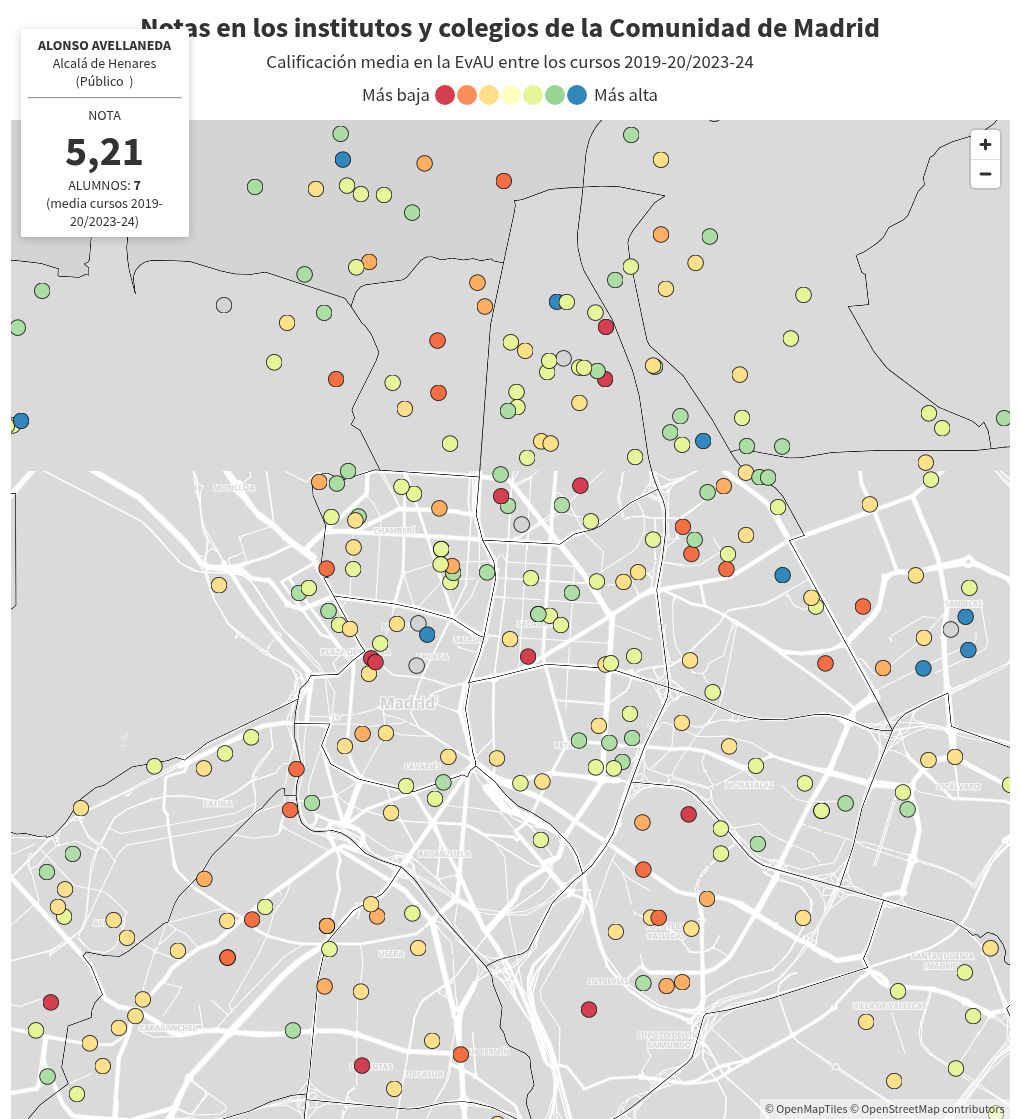This screenshot has height=1119, width=1020.
Task: Click the yellow marker right of USERA label
Action: click(418, 948)
